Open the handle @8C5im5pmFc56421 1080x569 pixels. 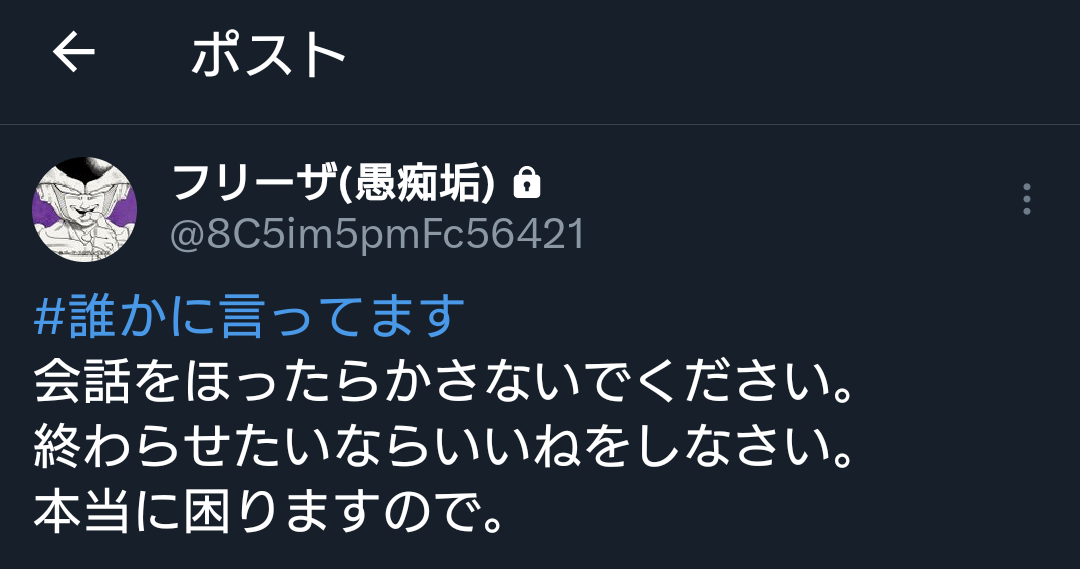coord(377,234)
